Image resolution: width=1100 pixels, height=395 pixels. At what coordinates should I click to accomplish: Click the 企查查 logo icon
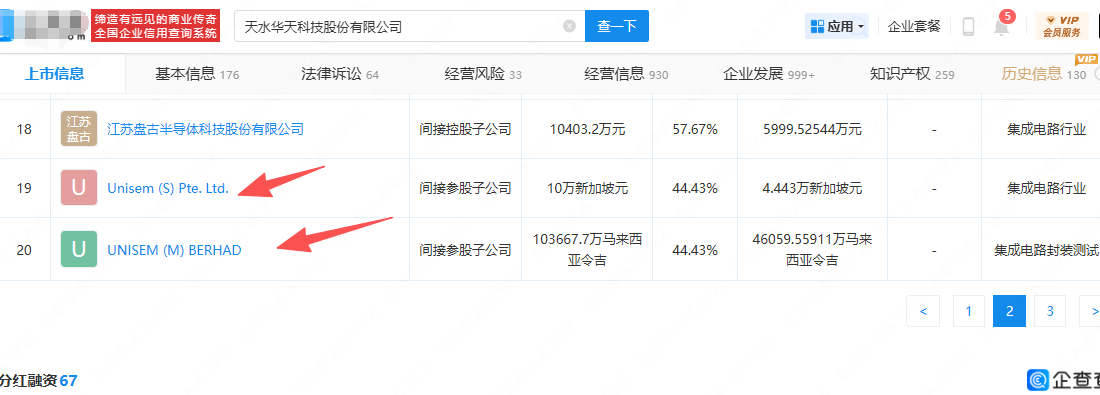[x=1038, y=380]
